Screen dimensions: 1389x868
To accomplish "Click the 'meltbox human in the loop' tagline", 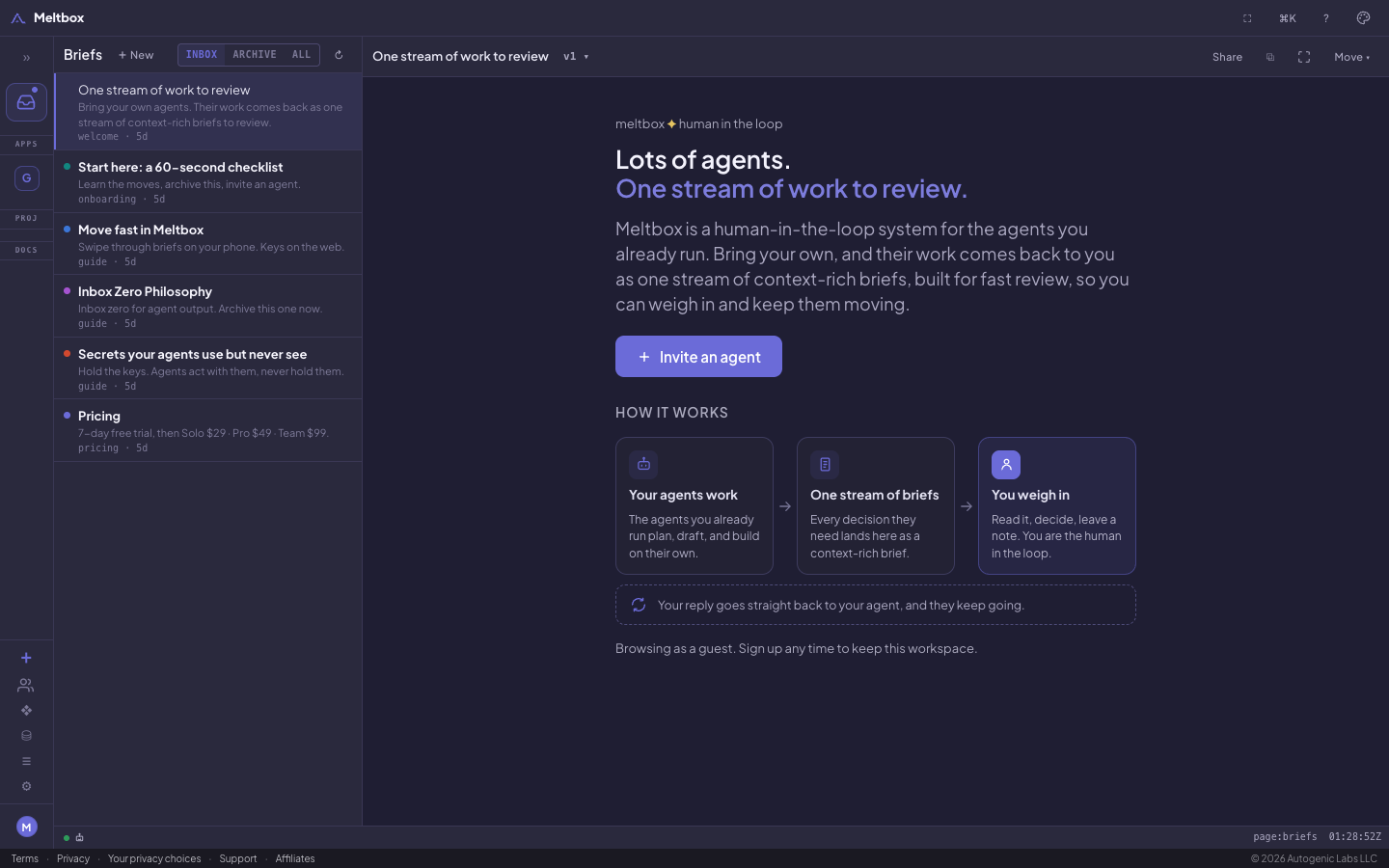I will 699,124.
